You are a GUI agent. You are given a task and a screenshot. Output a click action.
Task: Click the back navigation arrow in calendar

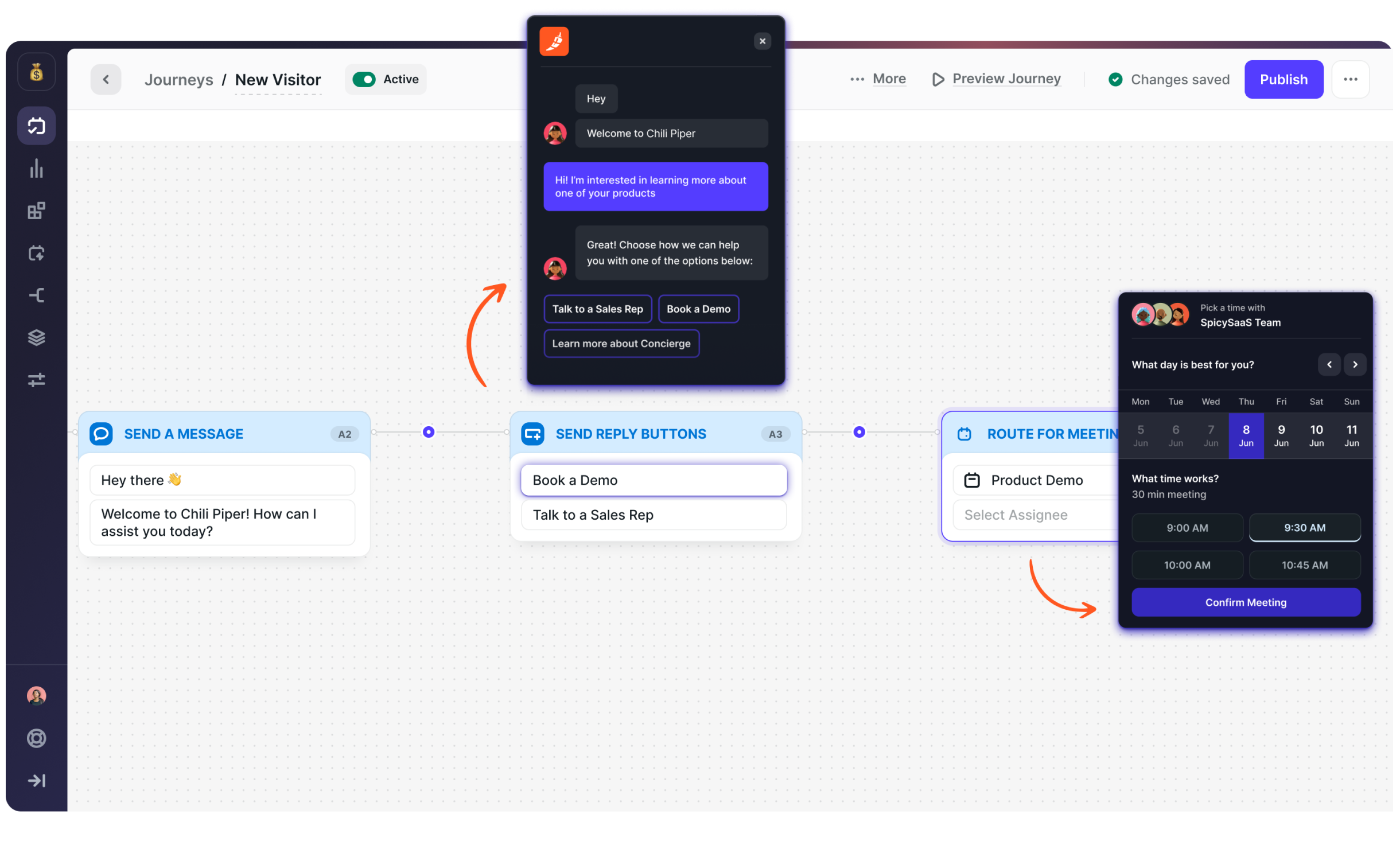[1329, 363]
